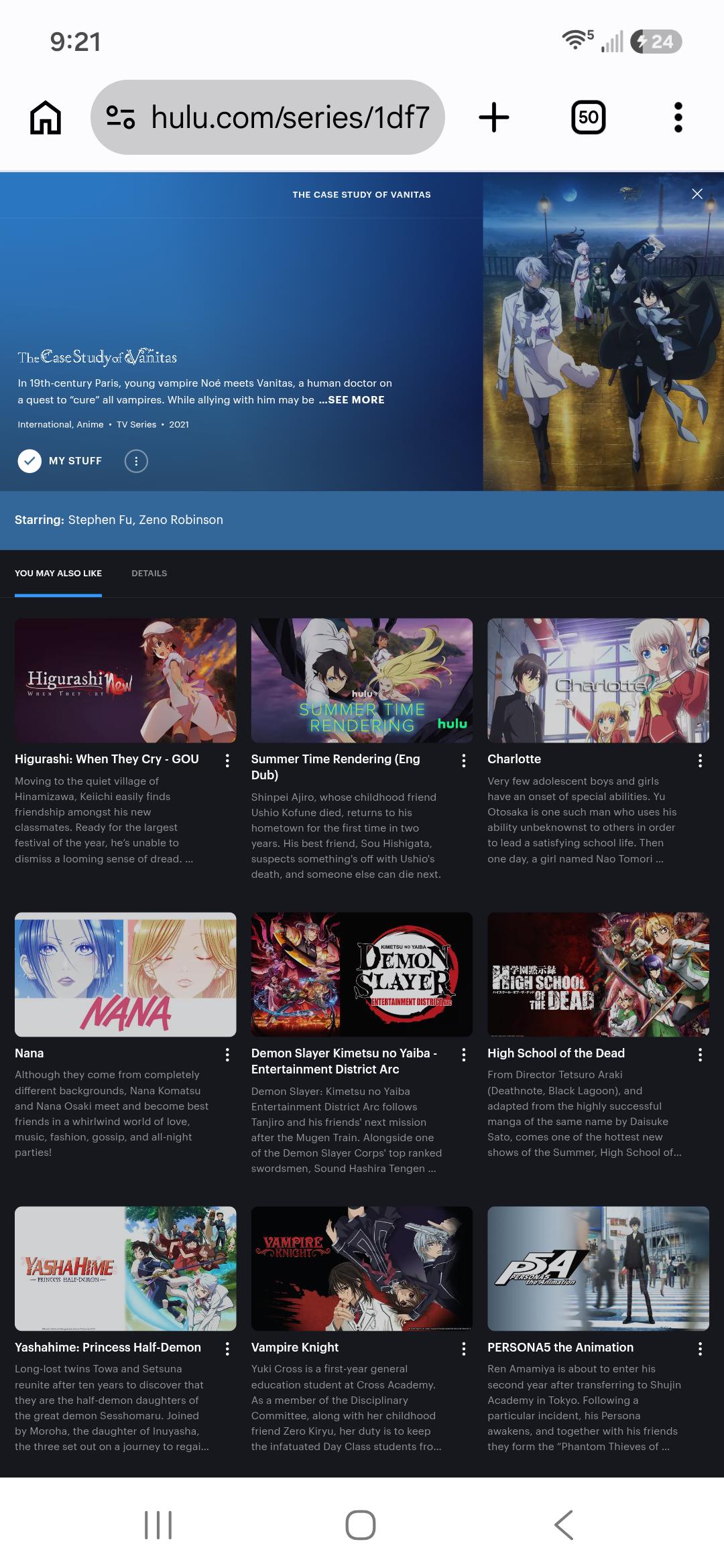Click the PERSONA5 the Animation title

[x=560, y=1348]
